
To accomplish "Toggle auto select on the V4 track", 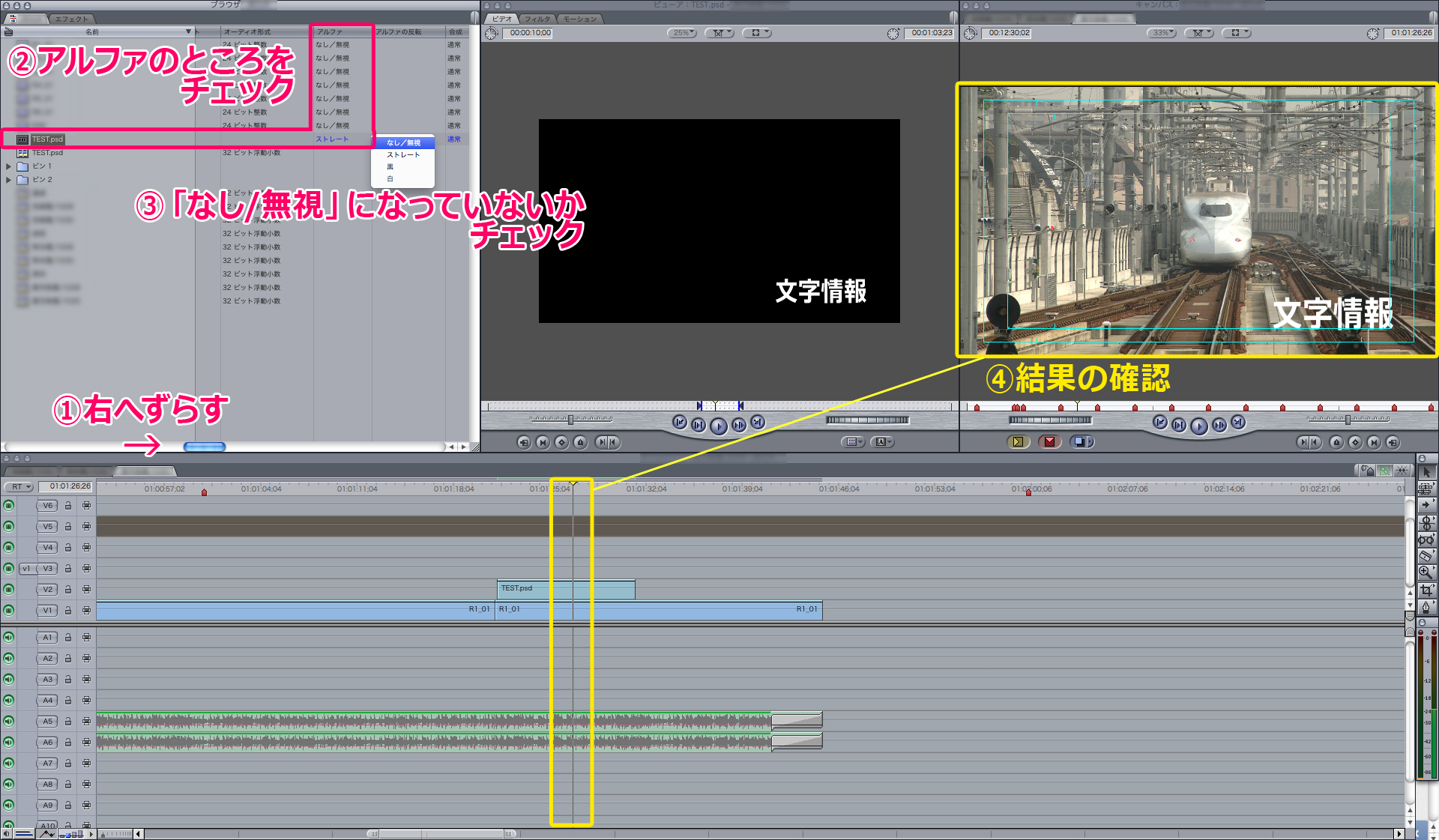I will click(x=87, y=548).
